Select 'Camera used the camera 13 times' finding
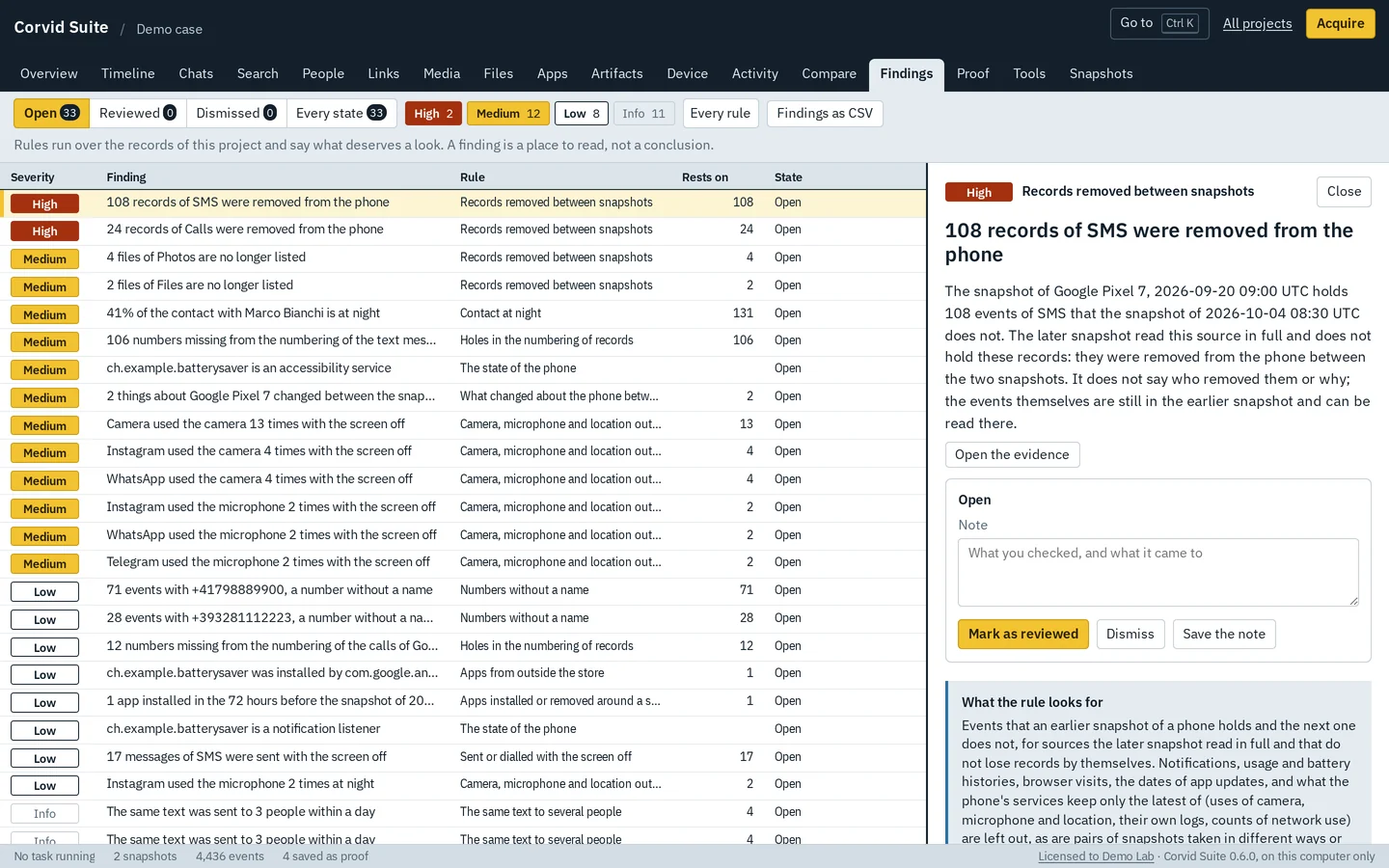 pos(463,424)
